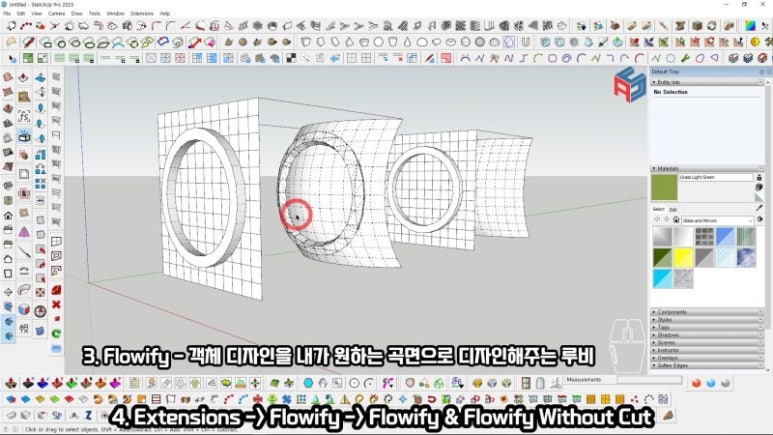Expand the Instructor panel
773x435 pixels.
pos(707,350)
